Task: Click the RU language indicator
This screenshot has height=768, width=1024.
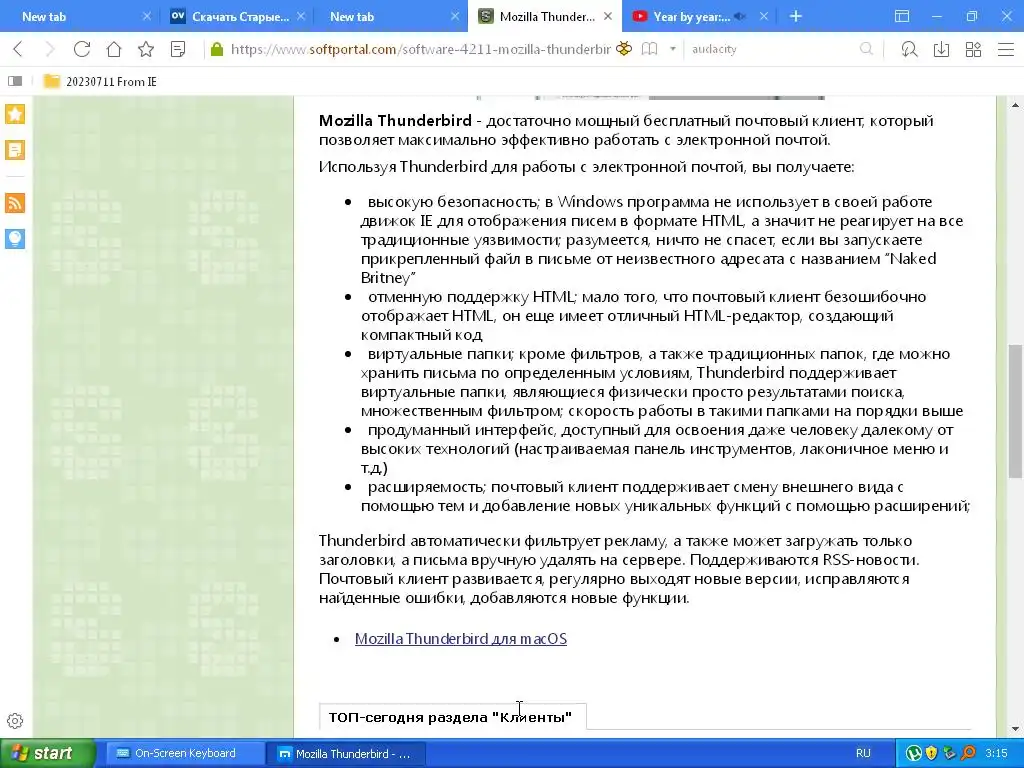Action: pyautogui.click(x=863, y=753)
